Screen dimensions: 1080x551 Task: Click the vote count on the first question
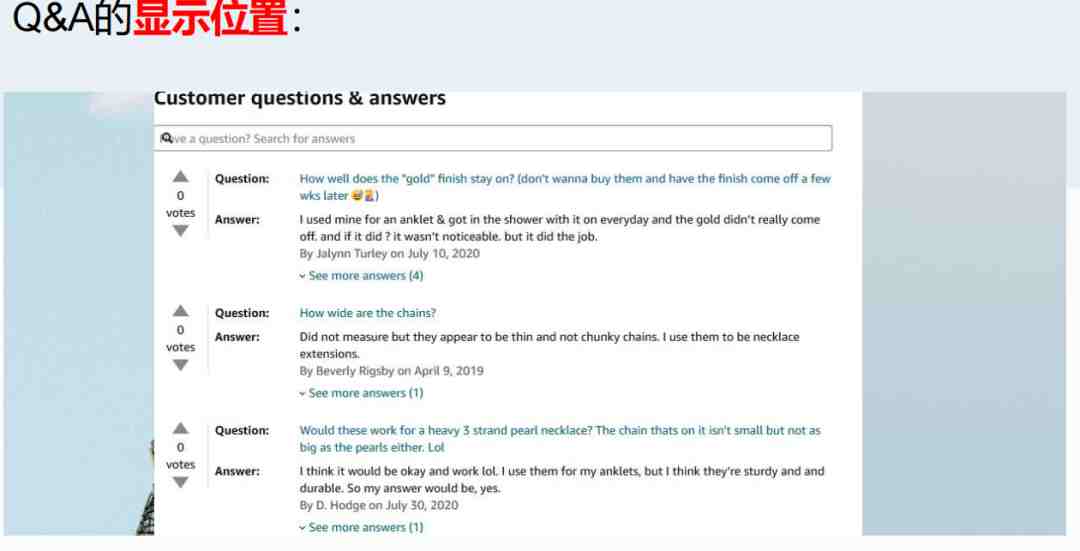pyautogui.click(x=180, y=196)
